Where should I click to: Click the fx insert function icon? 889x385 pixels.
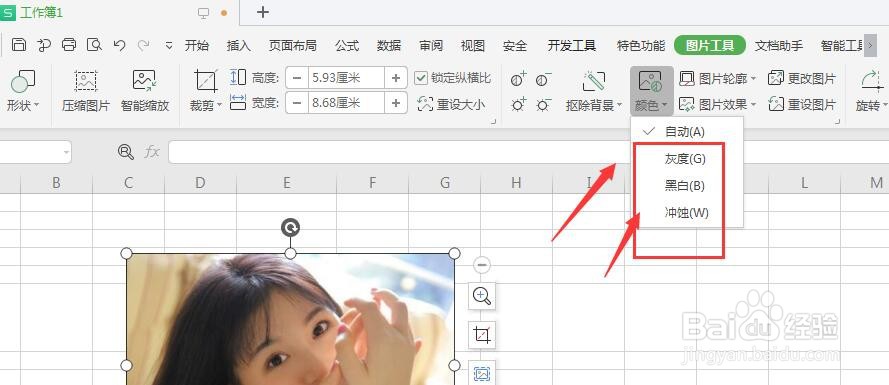151,152
